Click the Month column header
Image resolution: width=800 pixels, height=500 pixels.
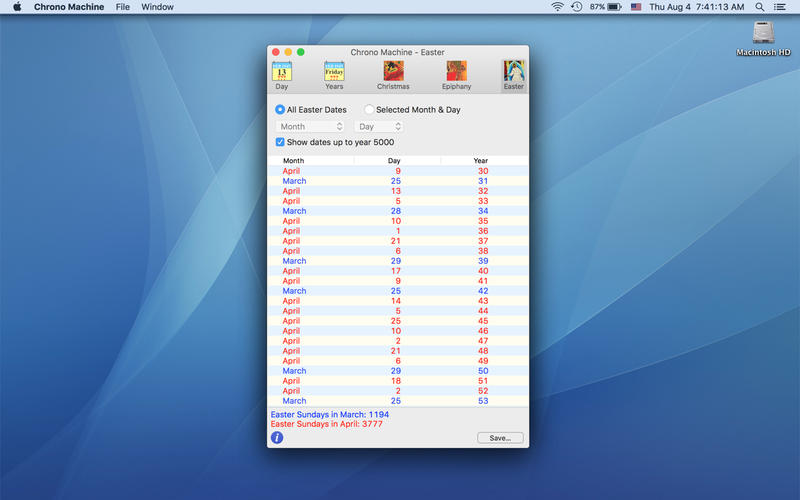tap(294, 160)
